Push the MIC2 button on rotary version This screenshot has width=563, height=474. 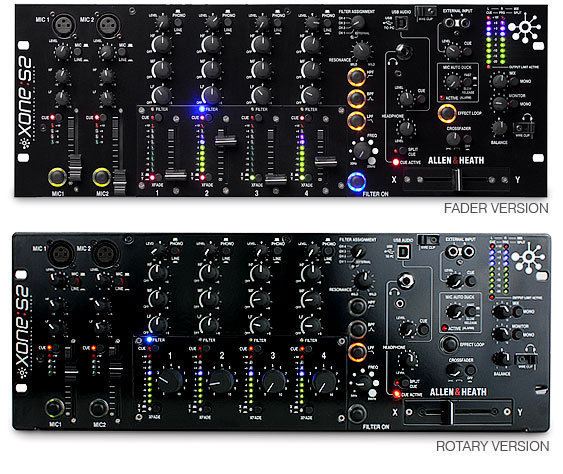tap(99, 409)
